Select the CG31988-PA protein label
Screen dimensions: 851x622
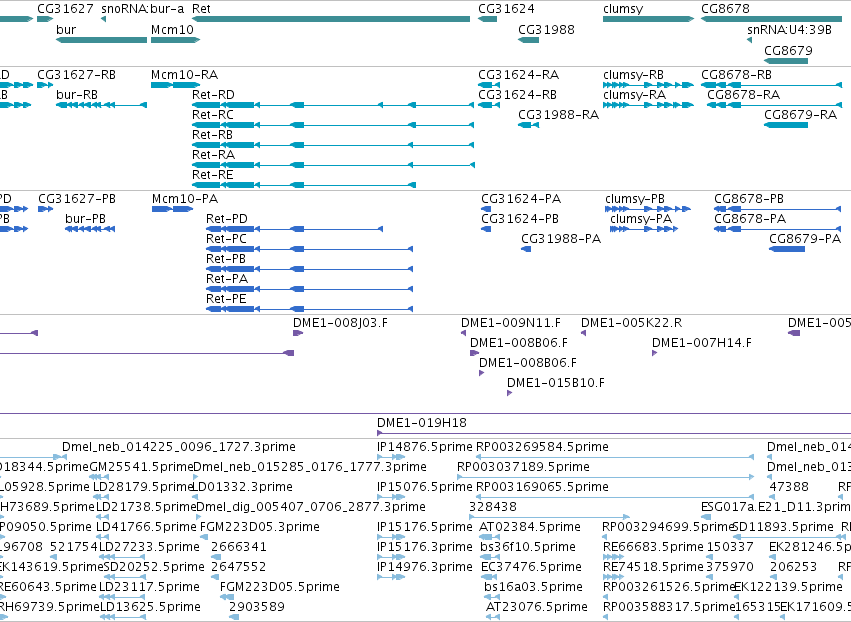(561, 239)
